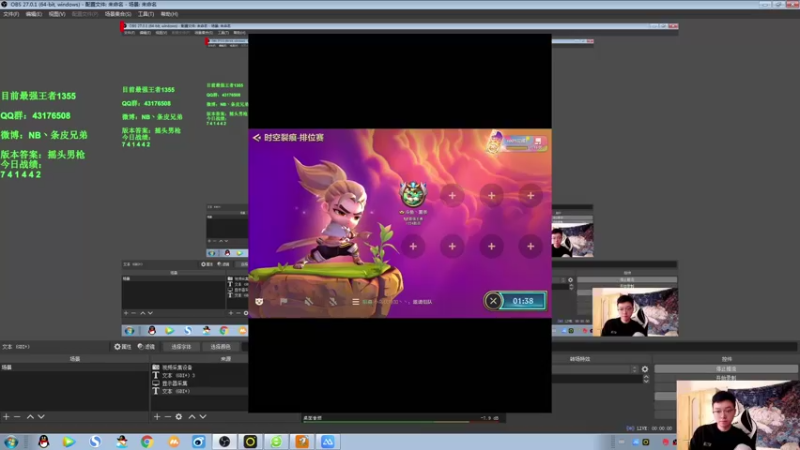Open the 滤镜 filters for the selected source
Screen dimensions: 800x450
click(x=146, y=346)
